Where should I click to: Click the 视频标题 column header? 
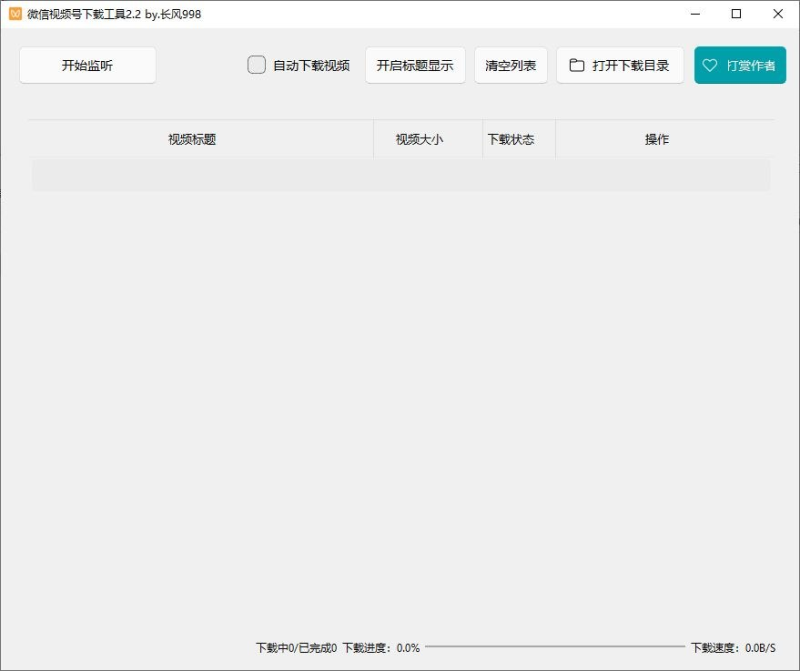coord(191,139)
